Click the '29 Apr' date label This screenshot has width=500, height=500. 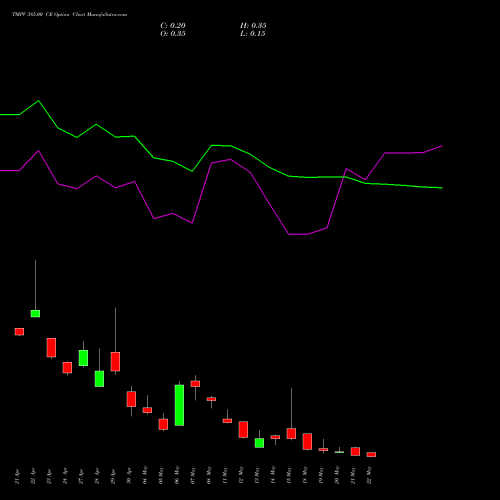click(113, 477)
